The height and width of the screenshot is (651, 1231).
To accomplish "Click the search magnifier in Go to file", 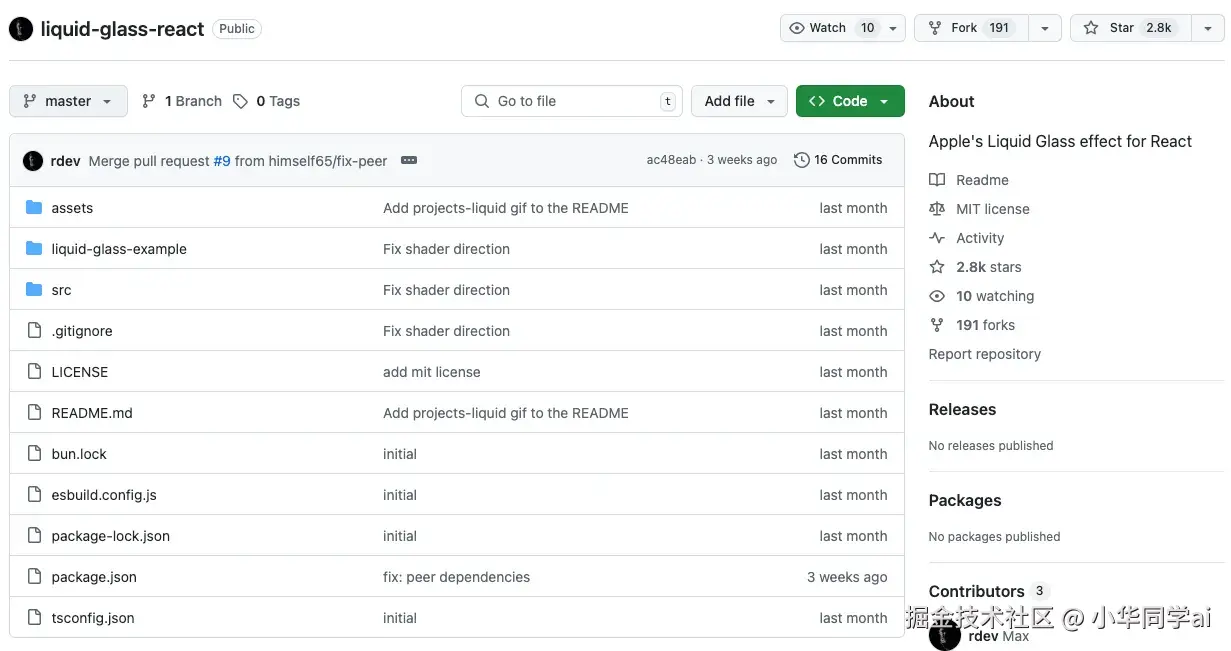I will click(x=482, y=101).
